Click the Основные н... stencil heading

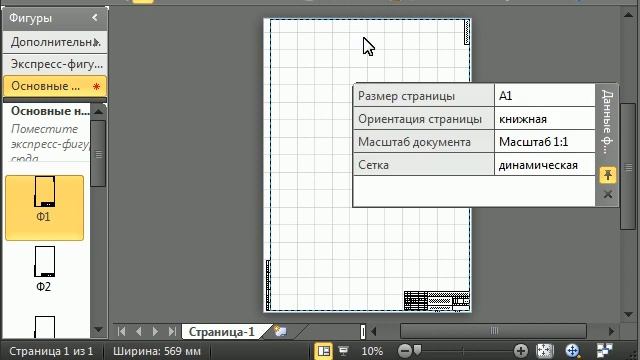(50, 111)
